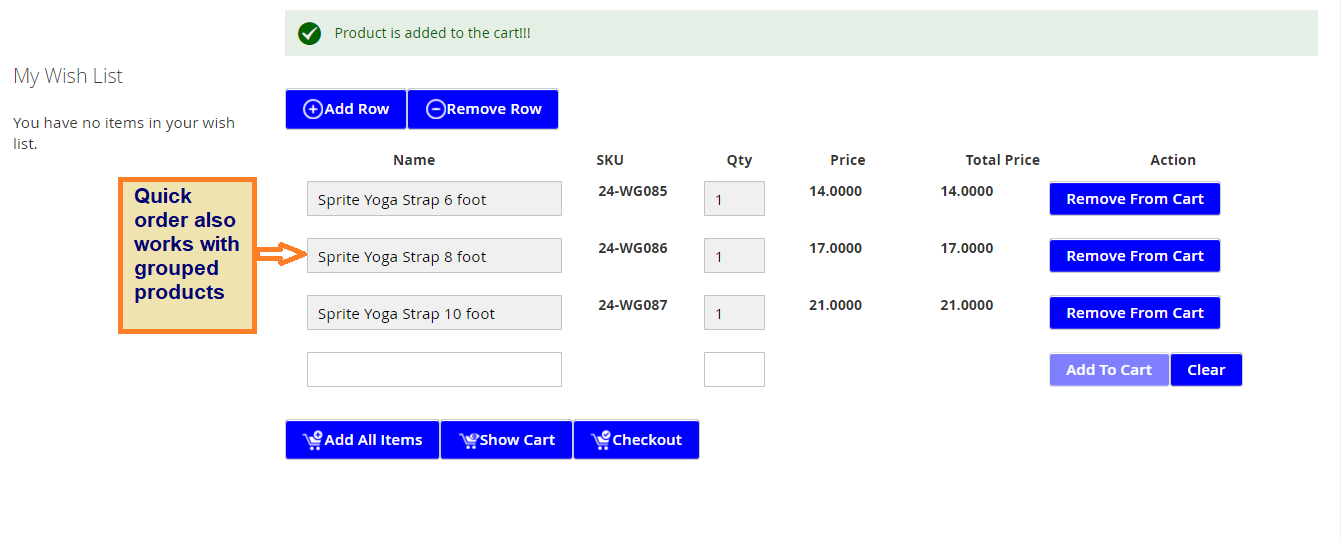Click the Action column header
Viewport: 1341px width, 541px height.
1173,160
